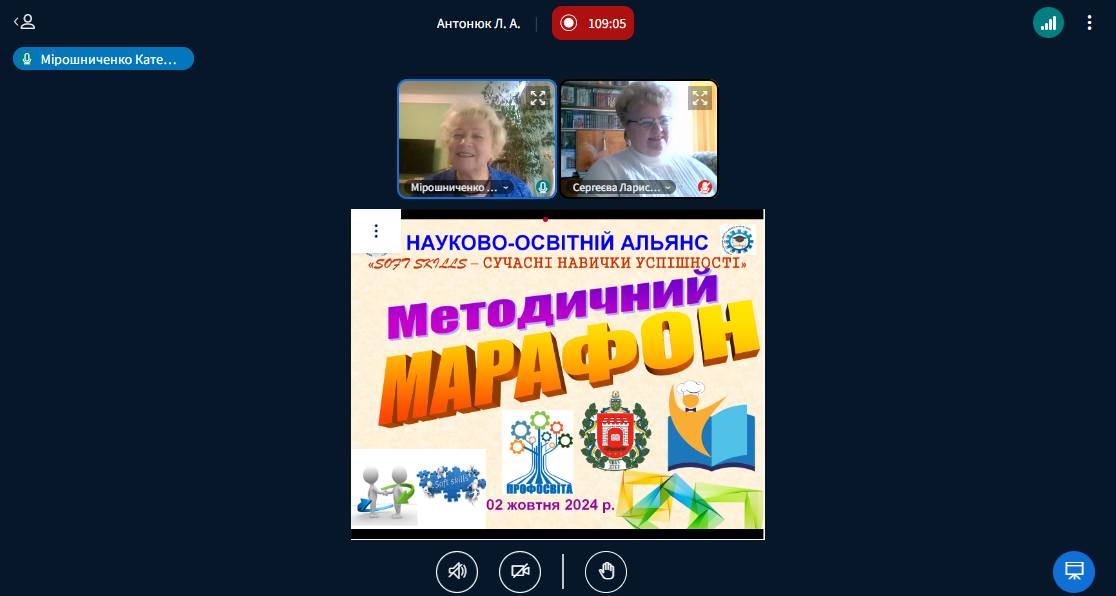Screen dimensions: 1116x596
Task: Open the green connection status icon
Action: [1048, 23]
